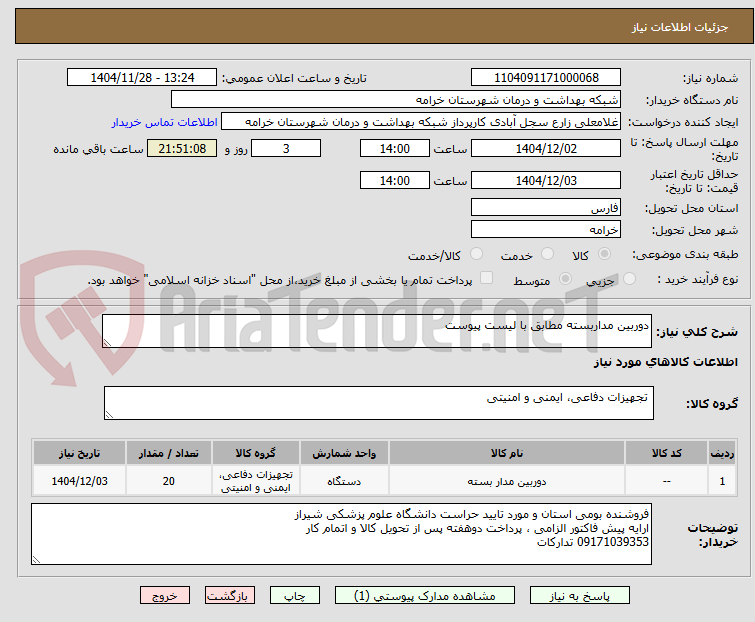Click the buyer organization name field
Image resolution: width=755 pixels, height=622 pixels.
(396, 100)
